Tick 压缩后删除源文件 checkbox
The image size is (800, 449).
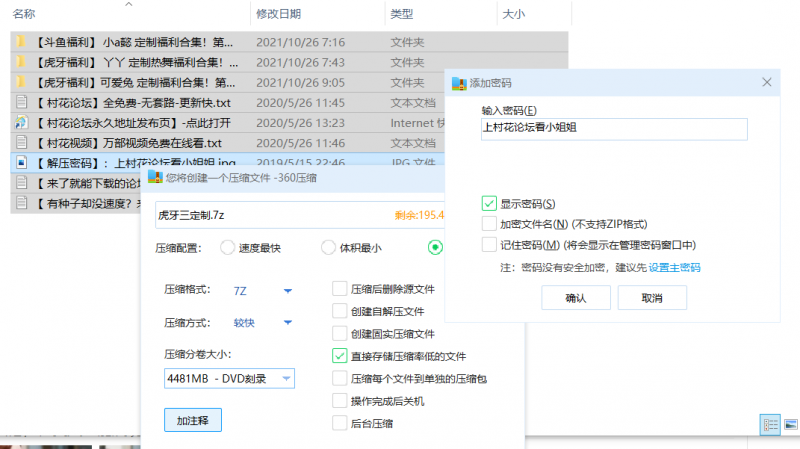340,289
